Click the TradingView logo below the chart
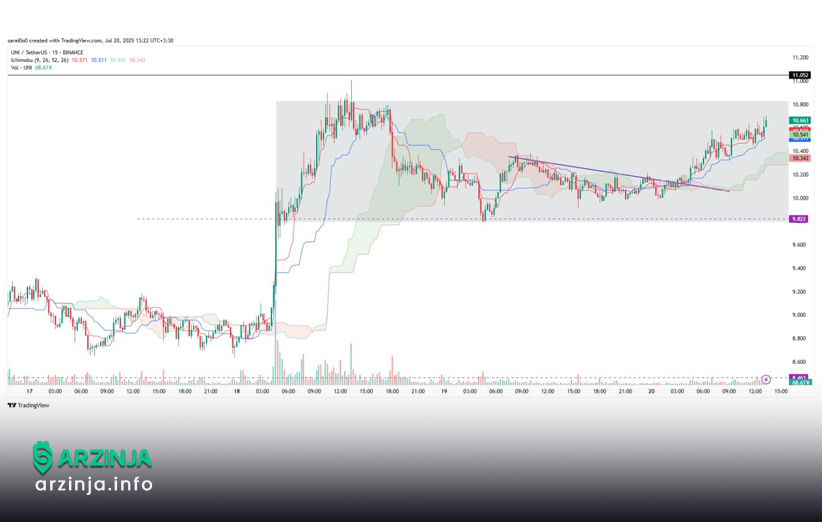Viewport: 822px width, 522px height. (x=28, y=405)
